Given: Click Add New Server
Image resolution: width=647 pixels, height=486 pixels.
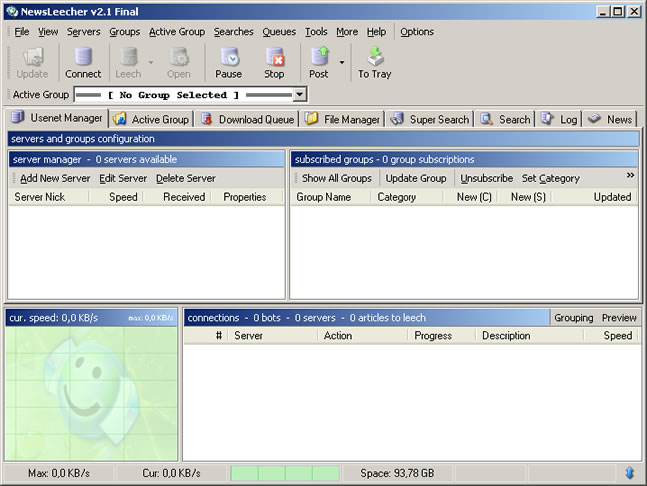Looking at the screenshot, I should tap(55, 178).
